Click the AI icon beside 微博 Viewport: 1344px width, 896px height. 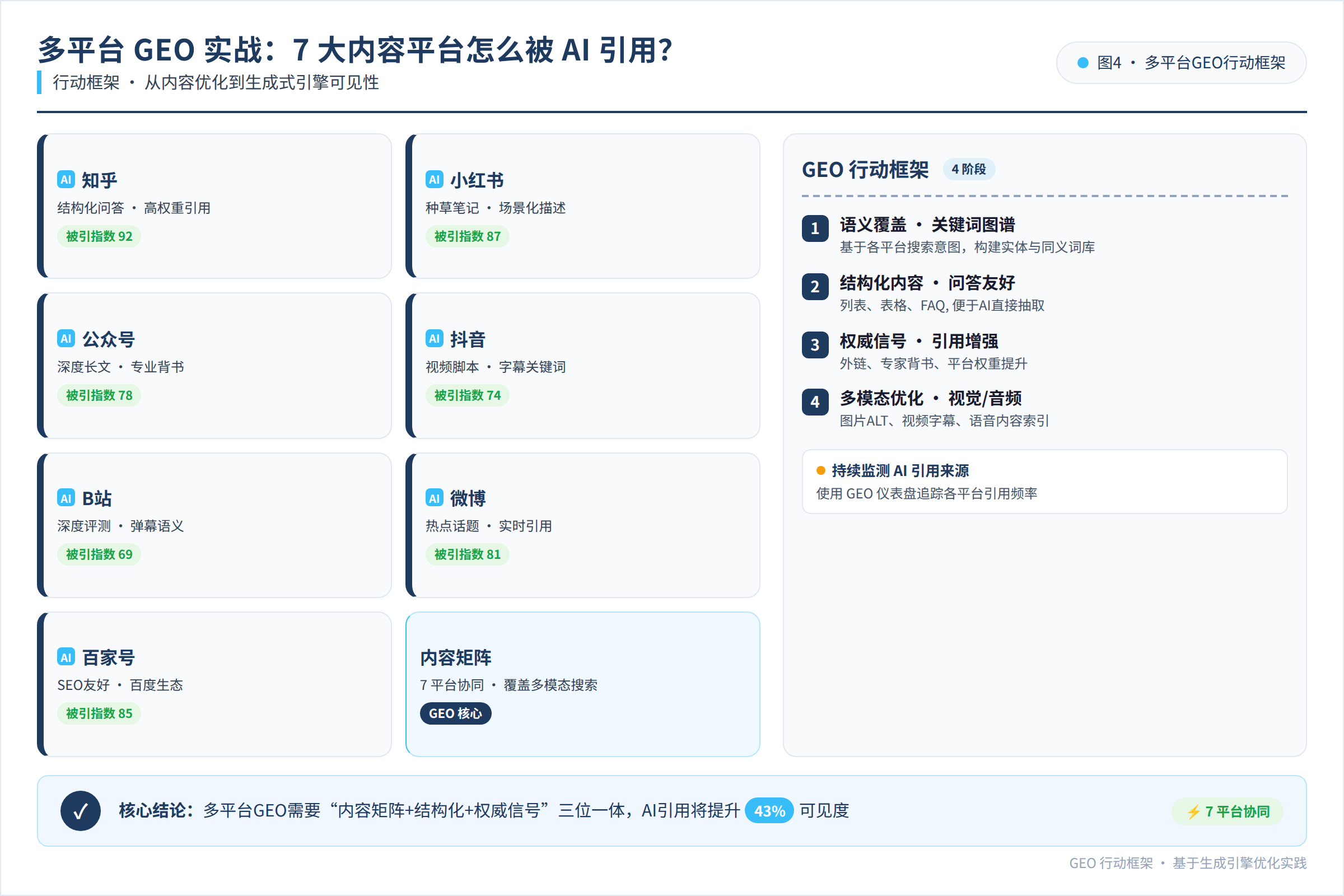pos(435,498)
